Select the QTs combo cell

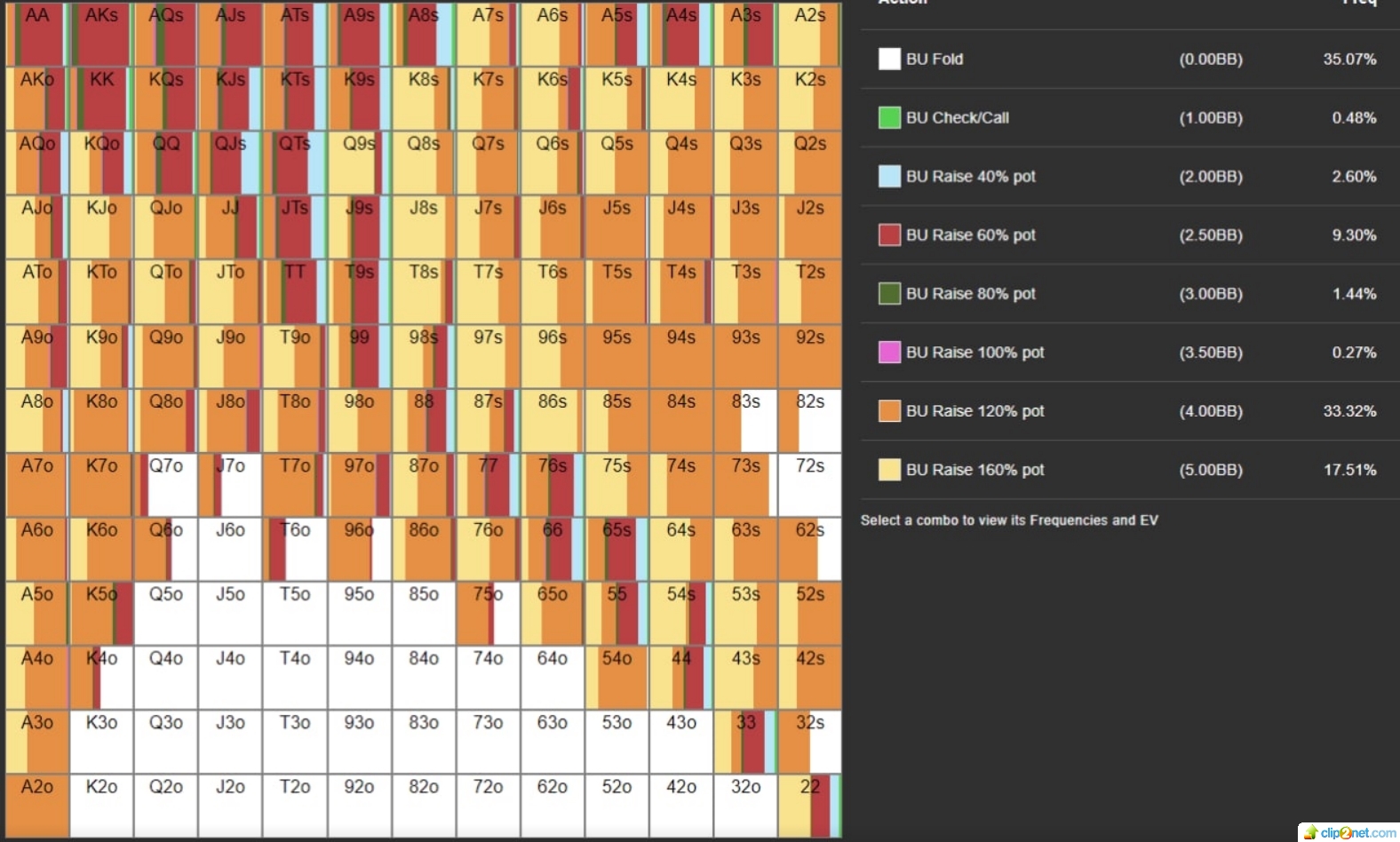[295, 163]
